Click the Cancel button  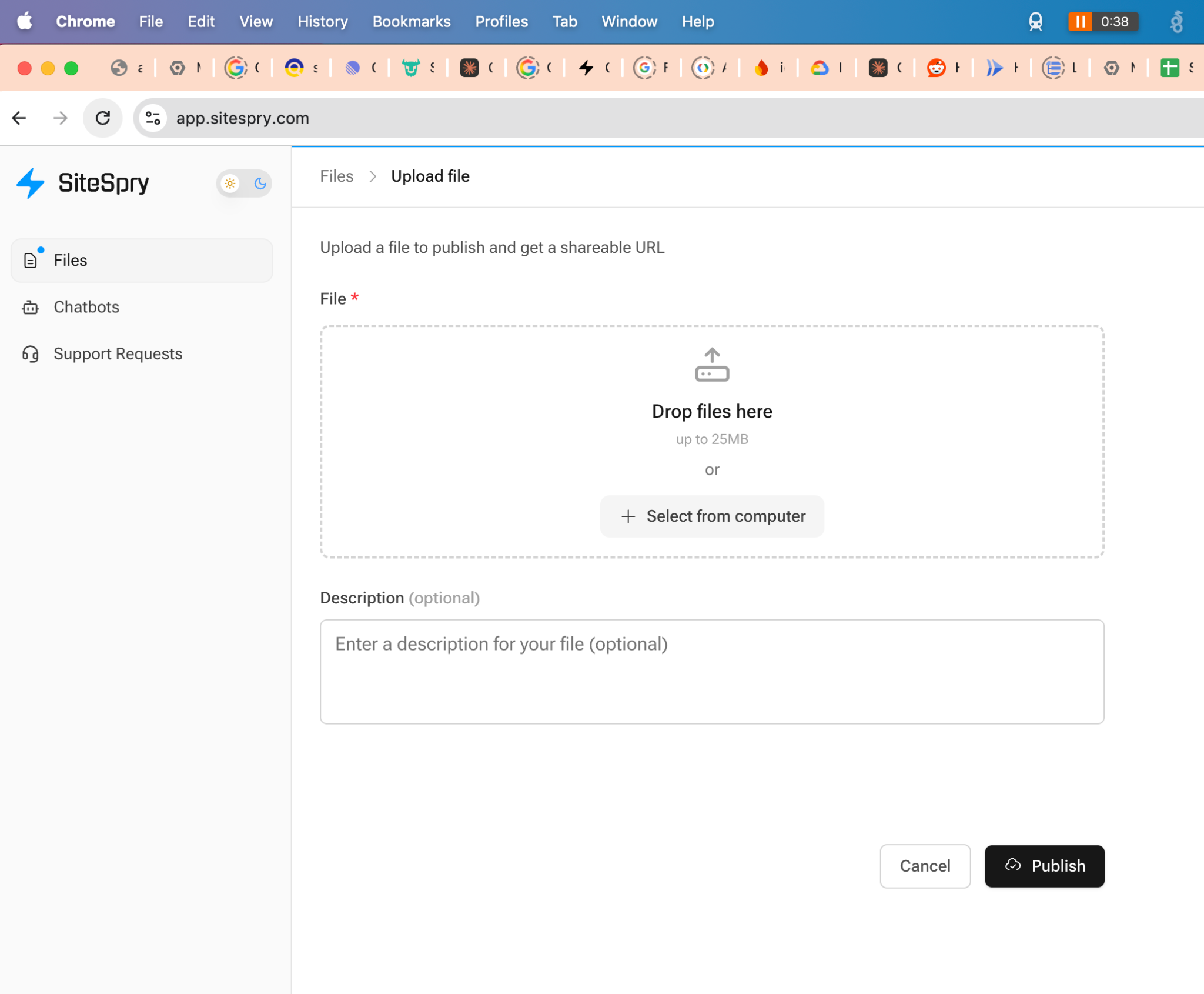[924, 866]
